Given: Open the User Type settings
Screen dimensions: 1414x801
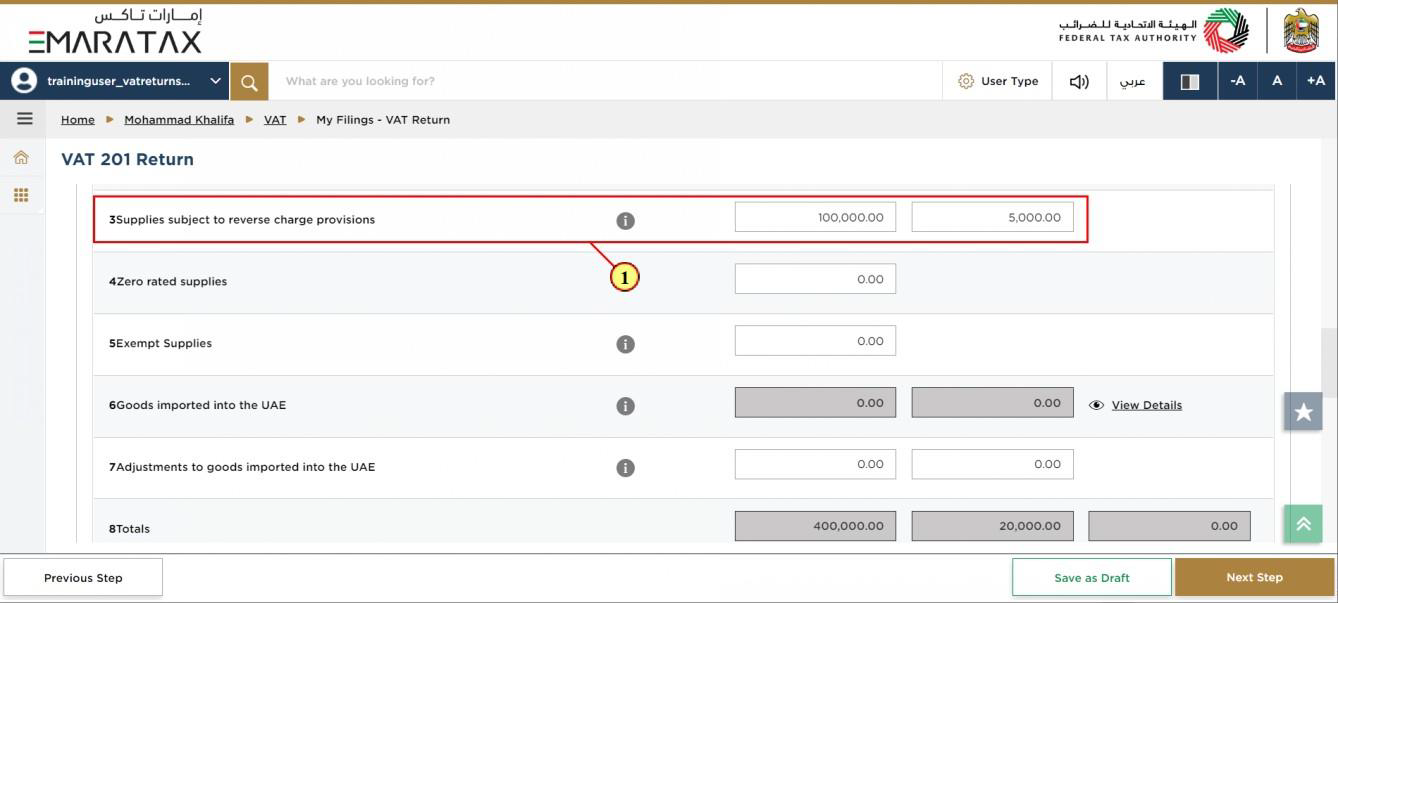Looking at the screenshot, I should coord(998,81).
